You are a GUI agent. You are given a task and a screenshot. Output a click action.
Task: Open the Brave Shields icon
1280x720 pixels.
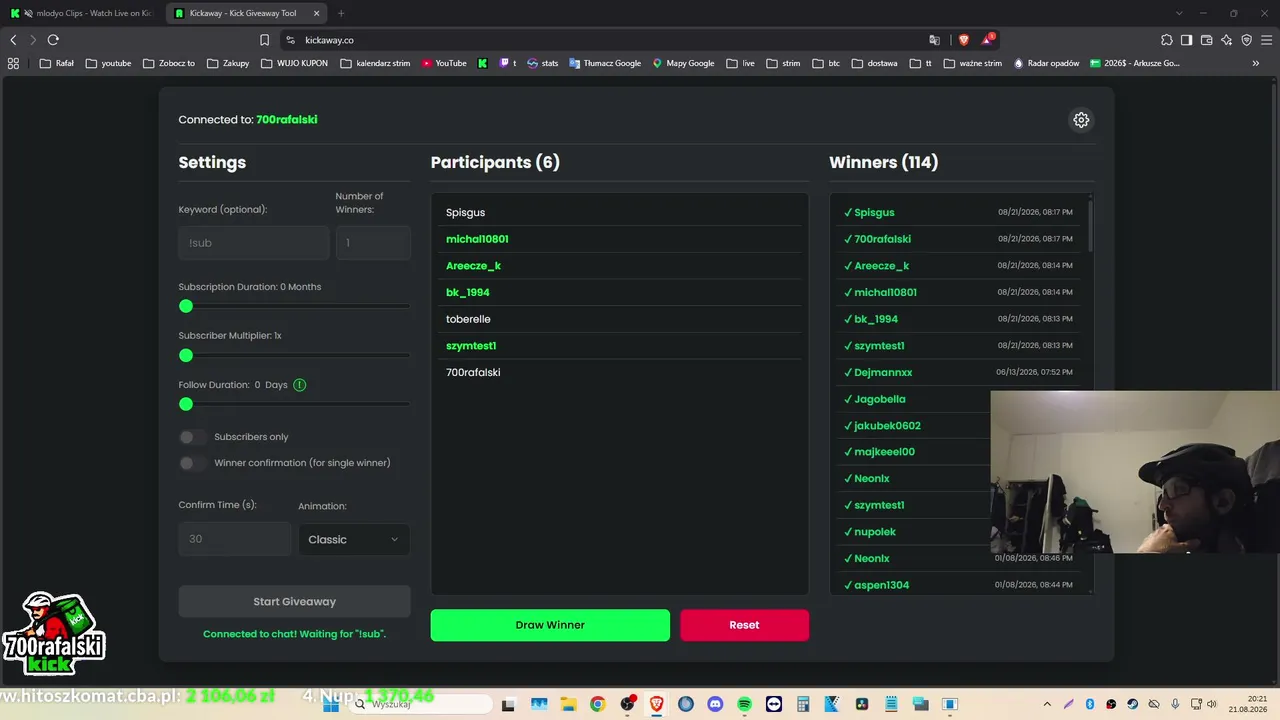click(964, 40)
